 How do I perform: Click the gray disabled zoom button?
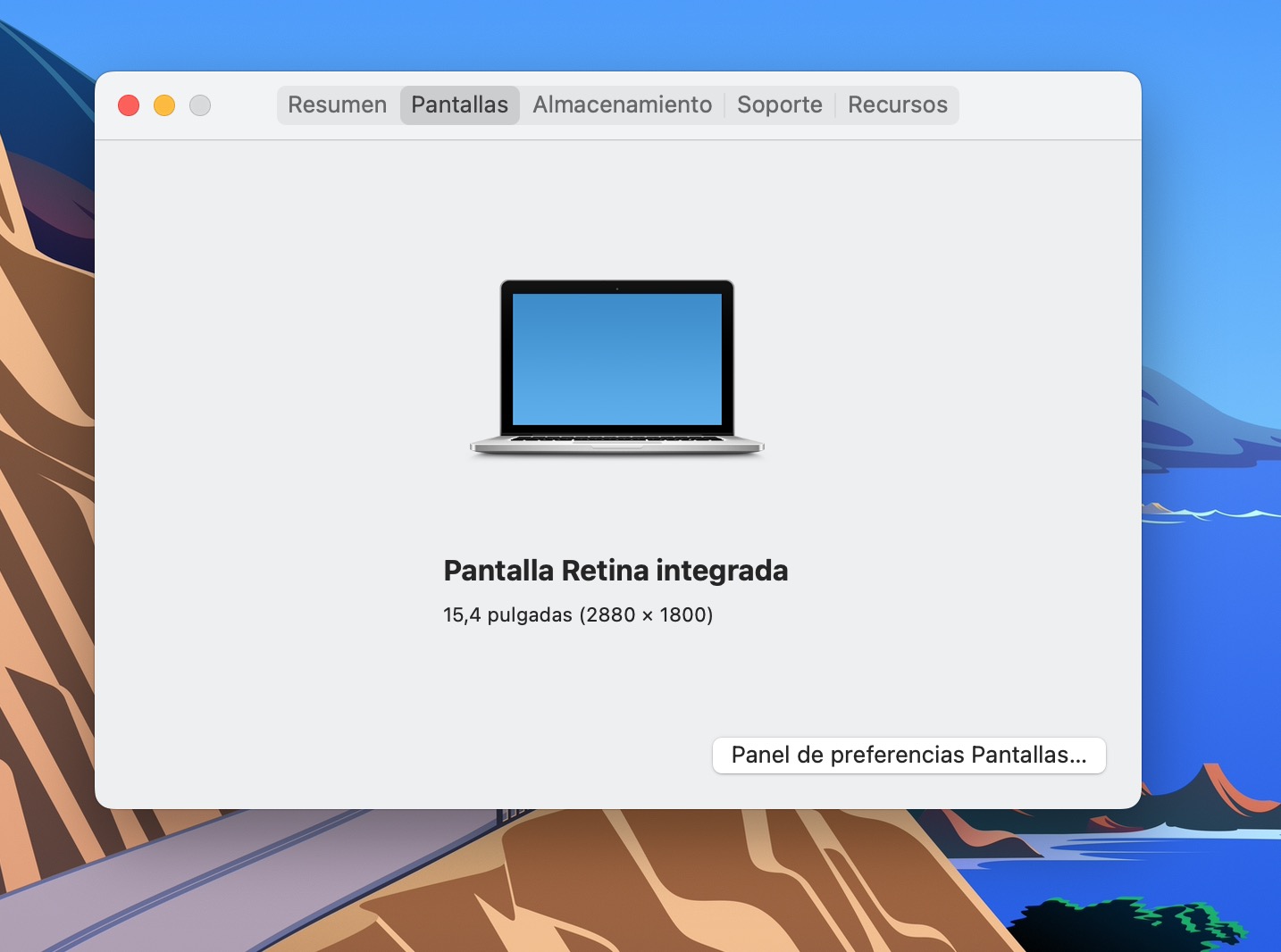200,105
